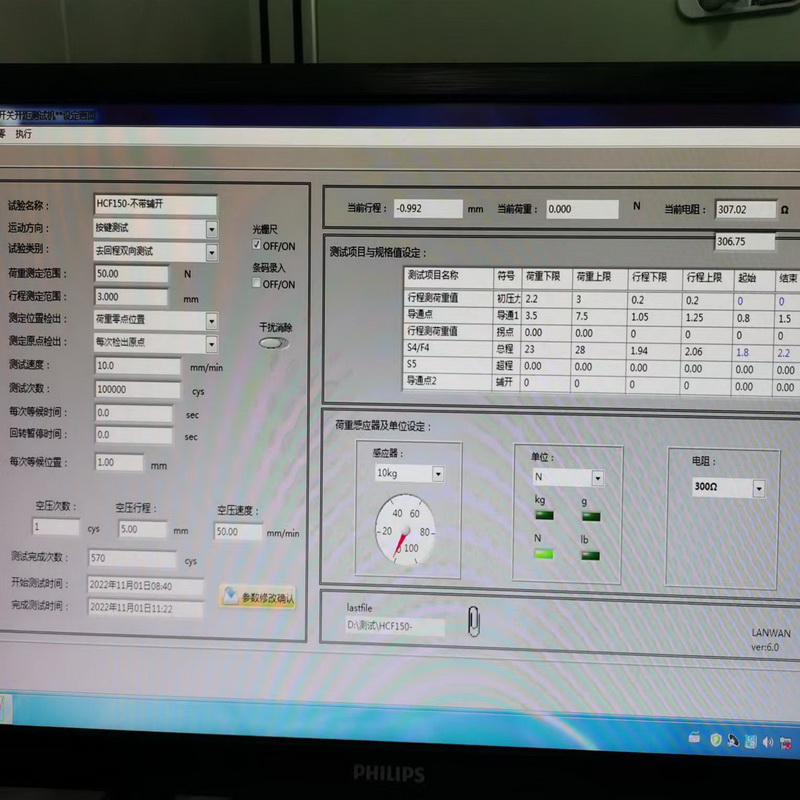Click the kg unit indicator light
Screen dimensions: 800x800
pos(545,516)
